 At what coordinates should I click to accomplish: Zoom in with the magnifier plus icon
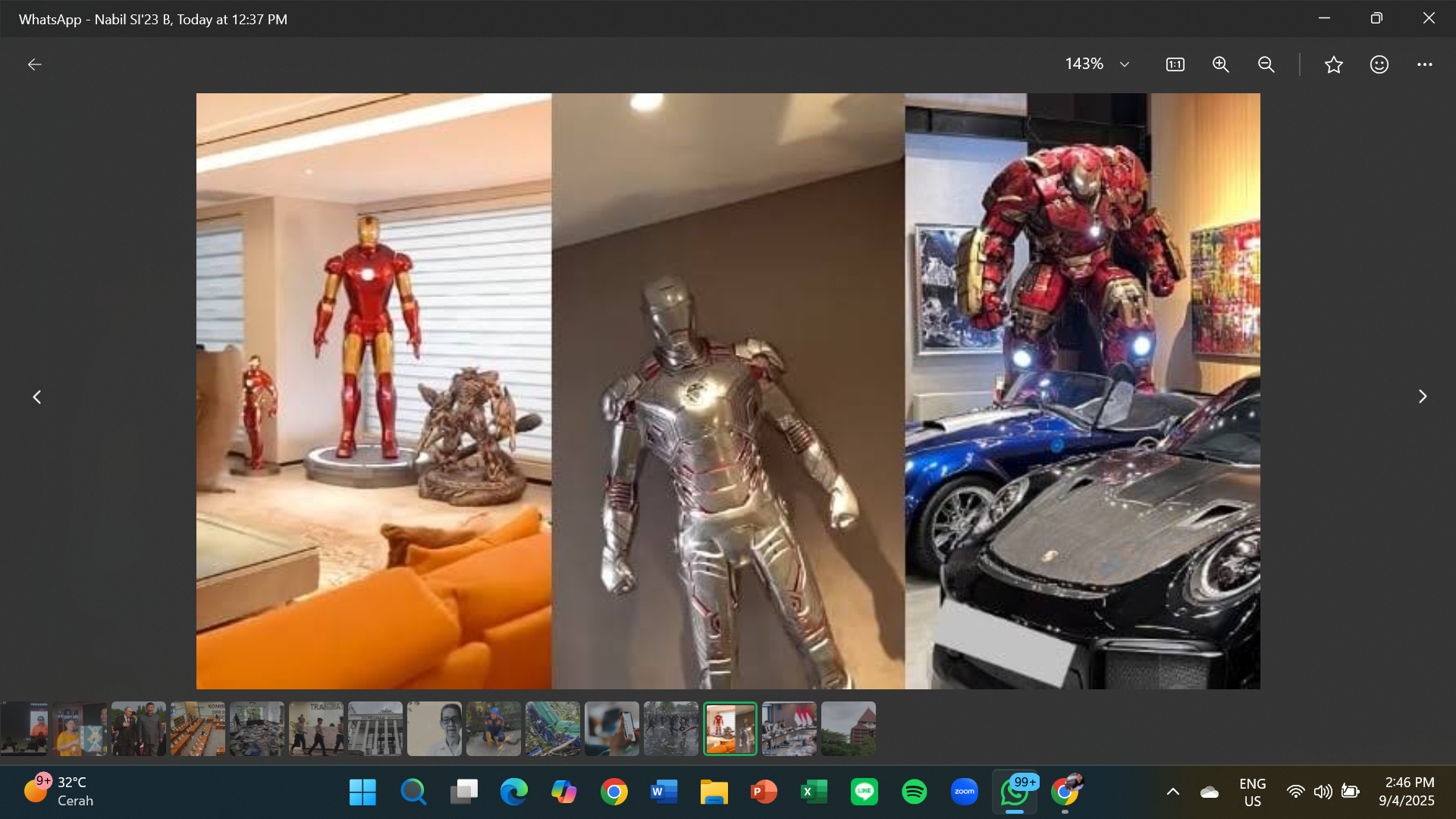[x=1220, y=64]
